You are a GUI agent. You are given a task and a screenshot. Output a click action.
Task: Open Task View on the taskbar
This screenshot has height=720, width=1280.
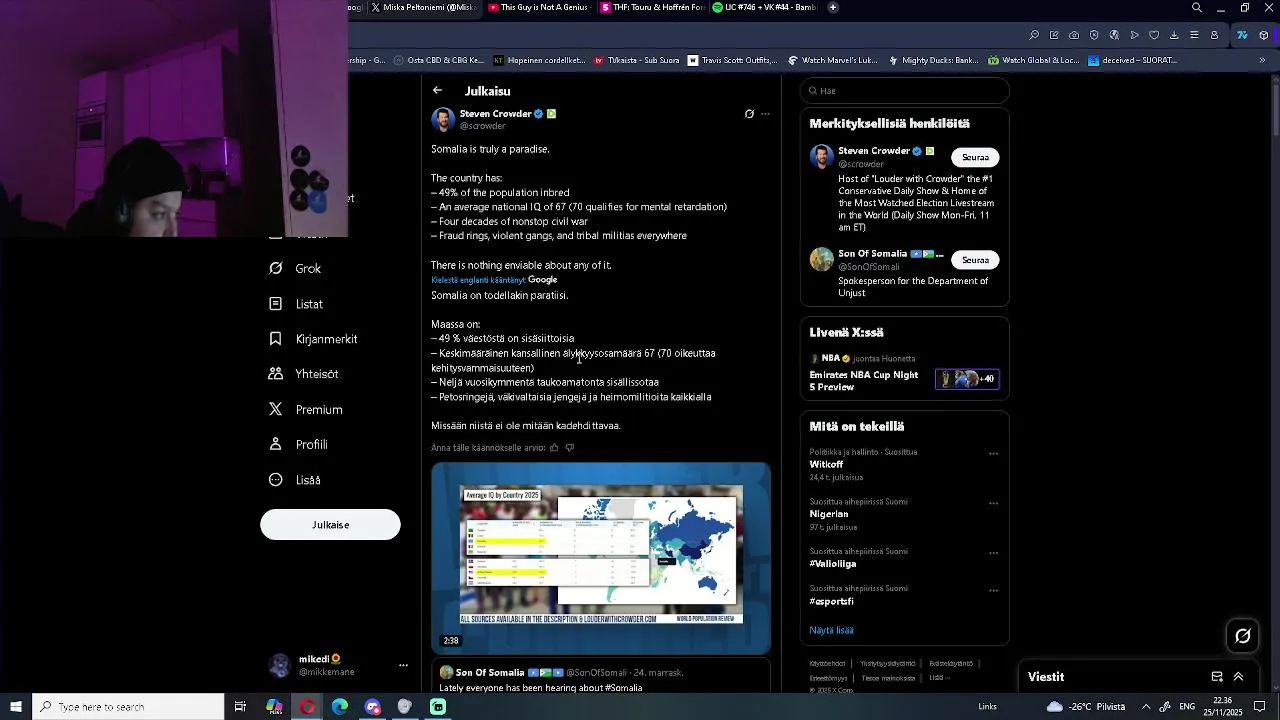click(240, 707)
